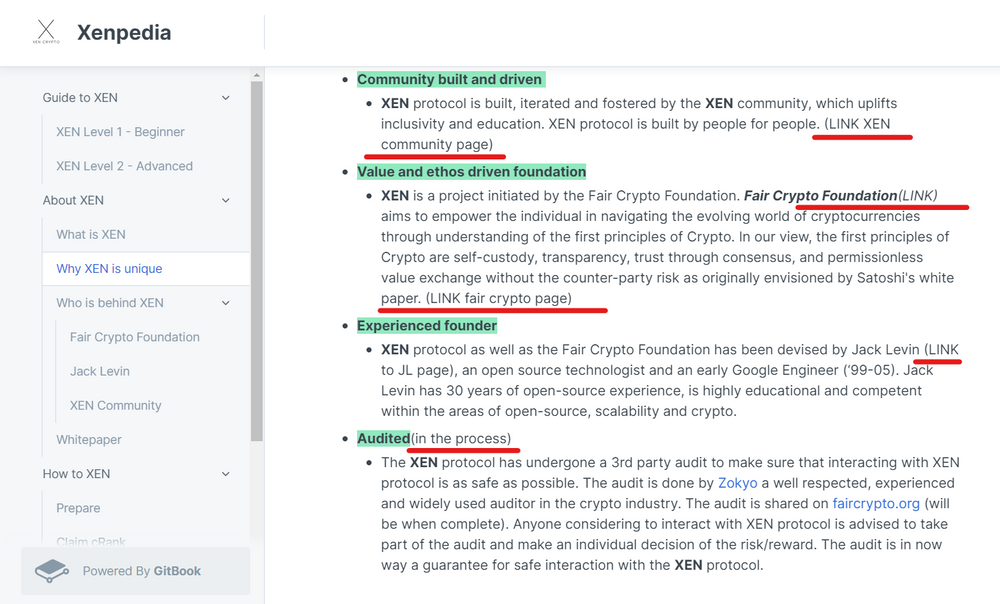
Task: Collapse the Guide to XEN section
Action: pos(226,98)
